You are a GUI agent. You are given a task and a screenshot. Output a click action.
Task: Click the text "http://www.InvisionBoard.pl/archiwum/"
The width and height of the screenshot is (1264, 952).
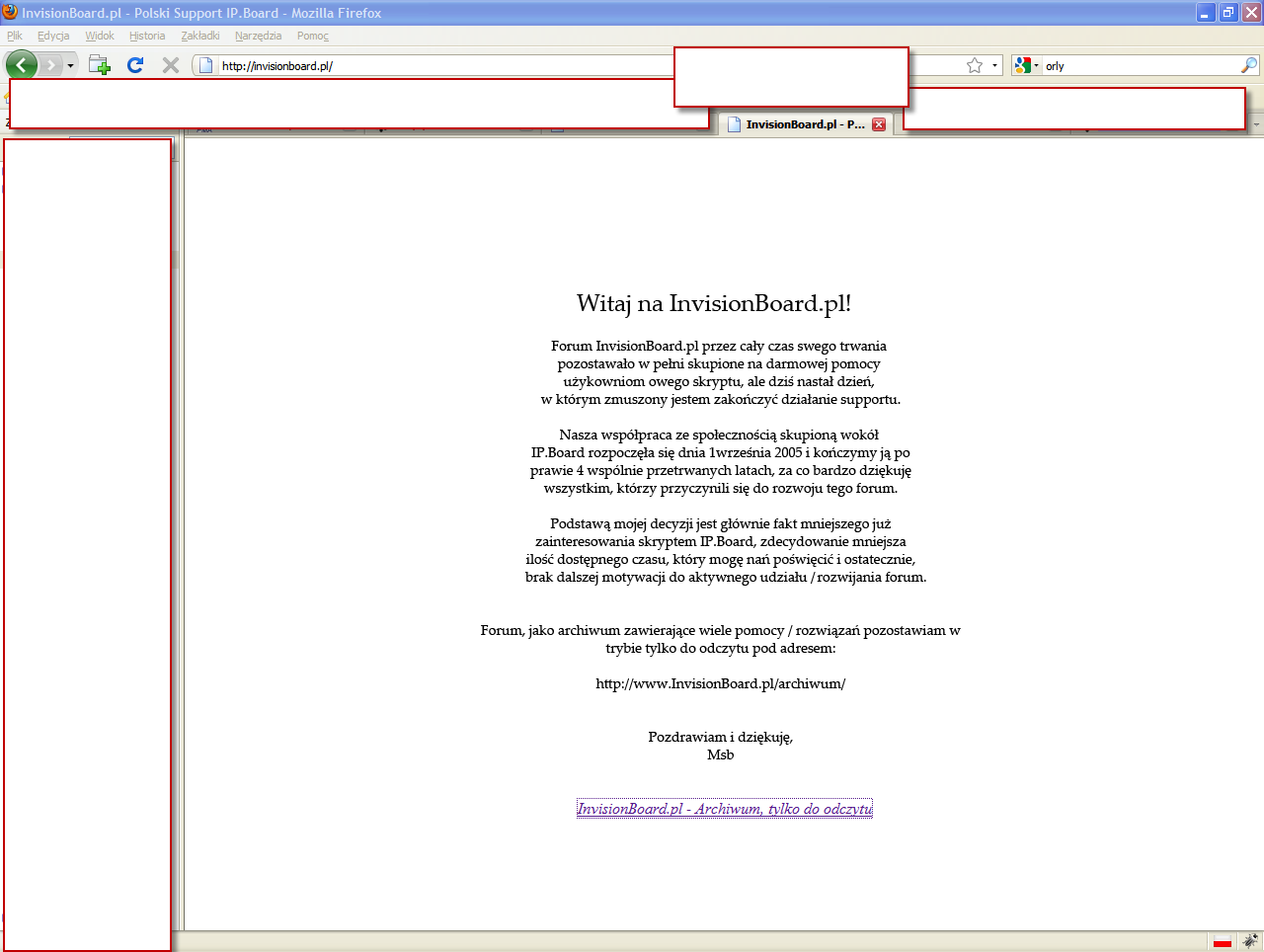pos(721,683)
